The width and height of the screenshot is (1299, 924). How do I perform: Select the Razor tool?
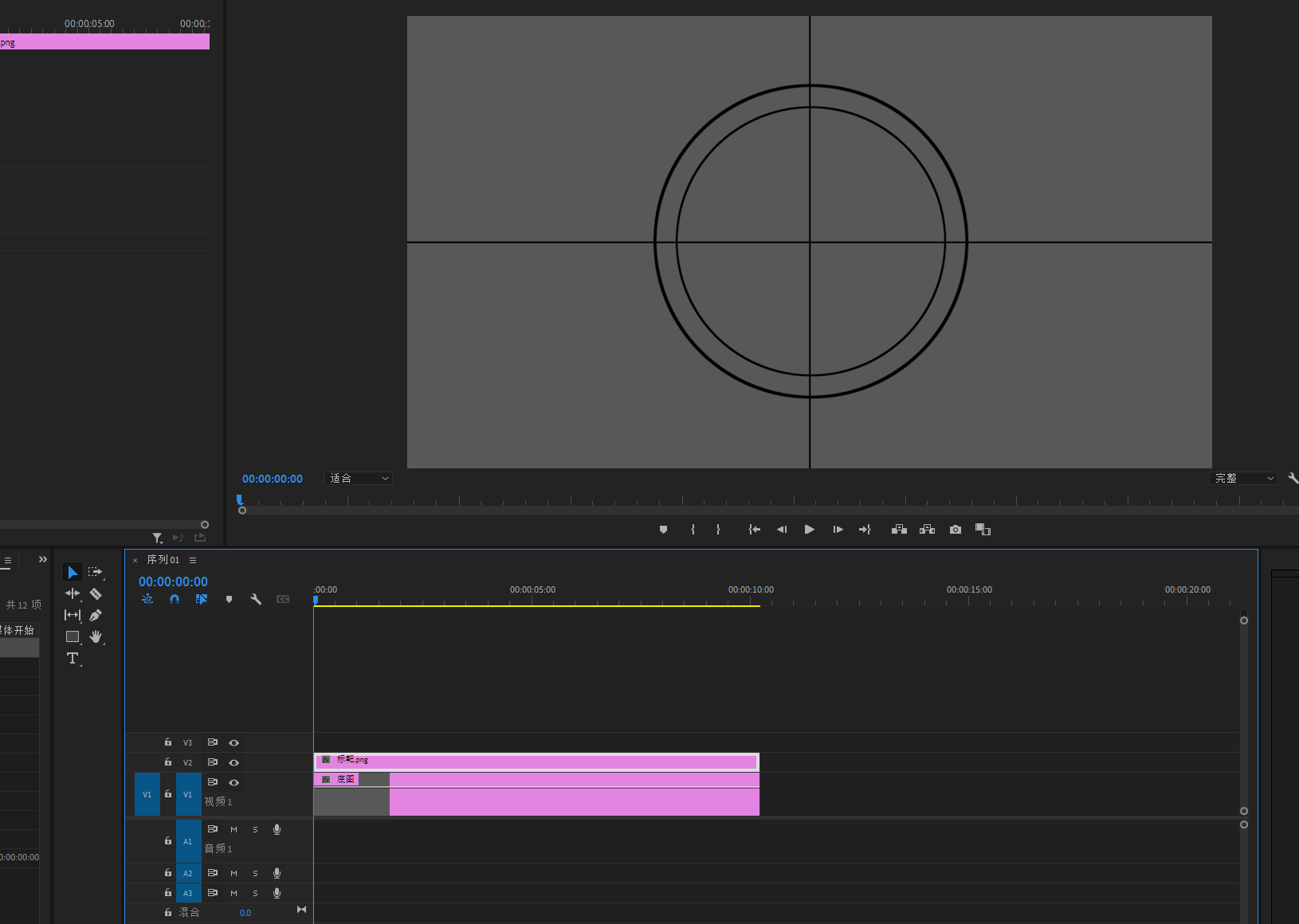[x=96, y=594]
